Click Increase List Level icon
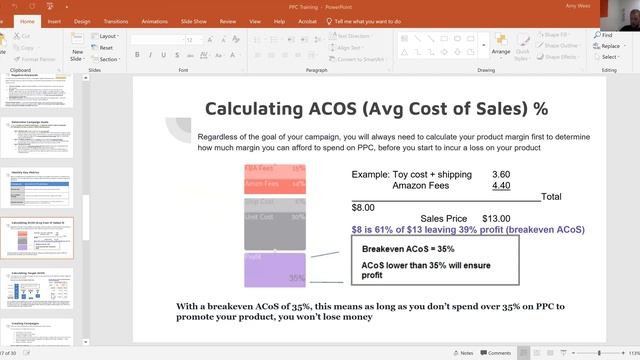The height and width of the screenshot is (360, 640). [304, 40]
